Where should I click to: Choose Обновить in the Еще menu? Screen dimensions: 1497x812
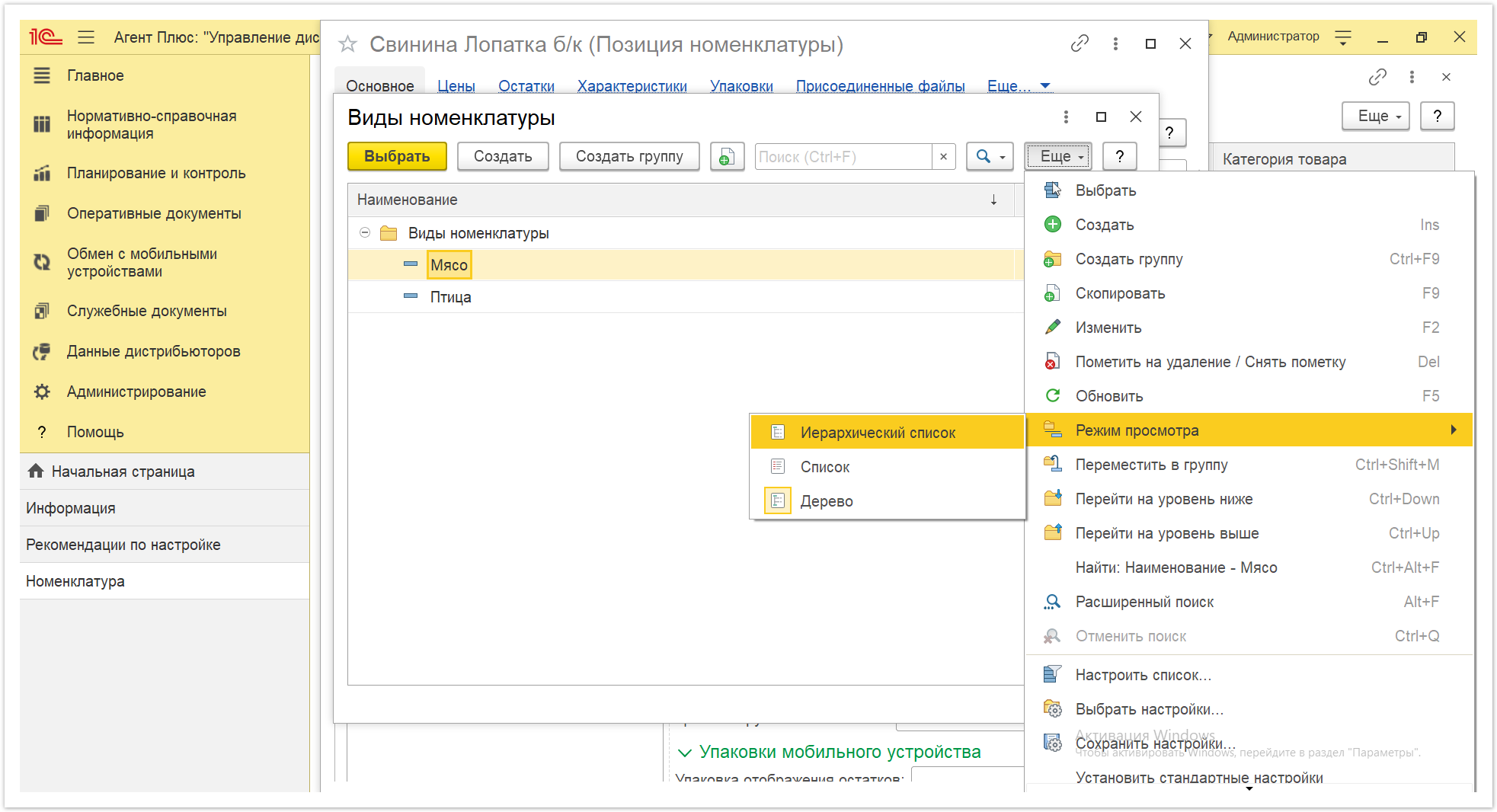click(1249, 396)
